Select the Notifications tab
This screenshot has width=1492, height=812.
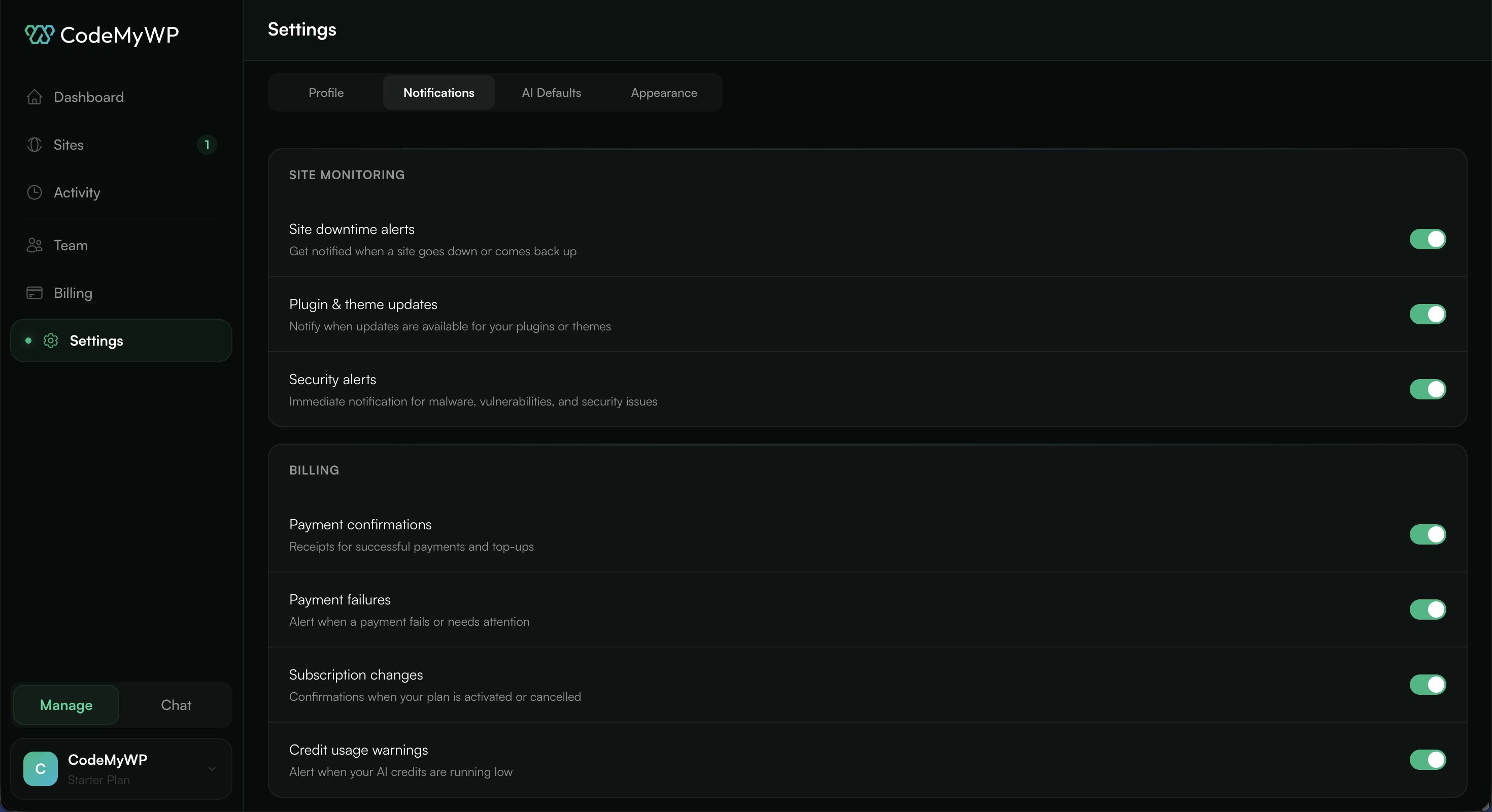438,93
